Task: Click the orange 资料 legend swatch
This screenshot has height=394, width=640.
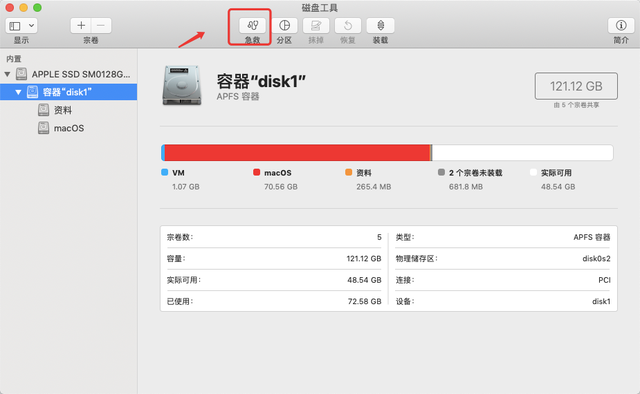Action: pyautogui.click(x=348, y=172)
